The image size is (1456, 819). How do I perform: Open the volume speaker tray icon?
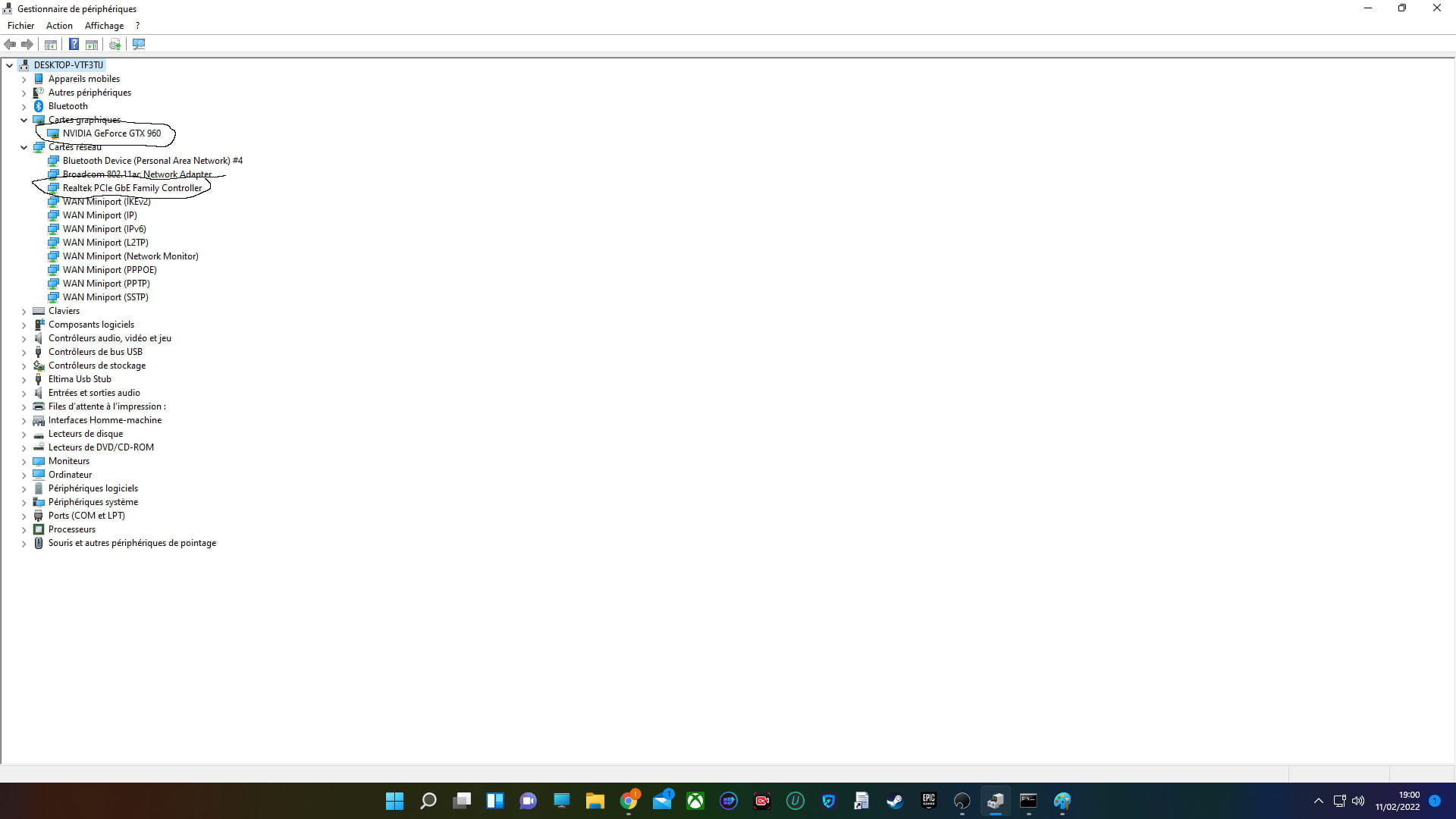(x=1358, y=801)
